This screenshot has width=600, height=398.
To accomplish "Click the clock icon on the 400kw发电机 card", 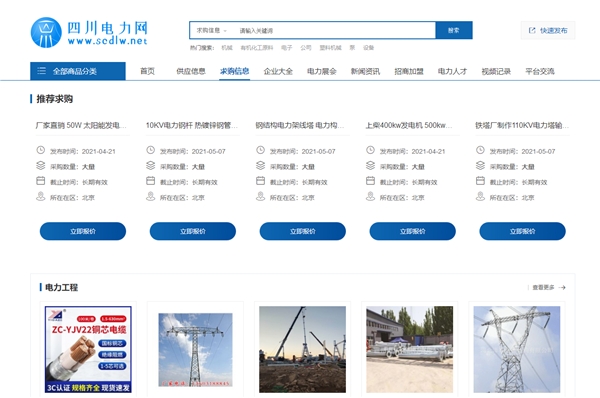I will (x=370, y=150).
